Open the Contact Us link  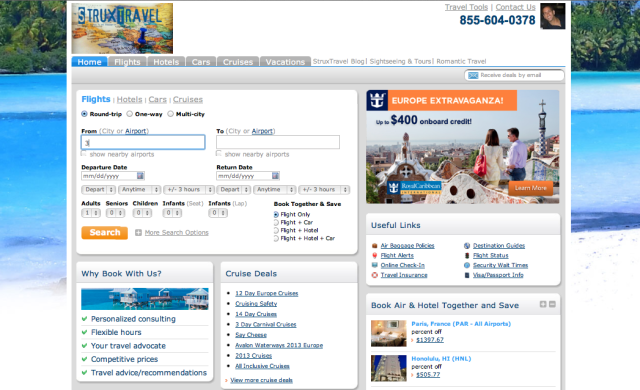[x=516, y=7]
